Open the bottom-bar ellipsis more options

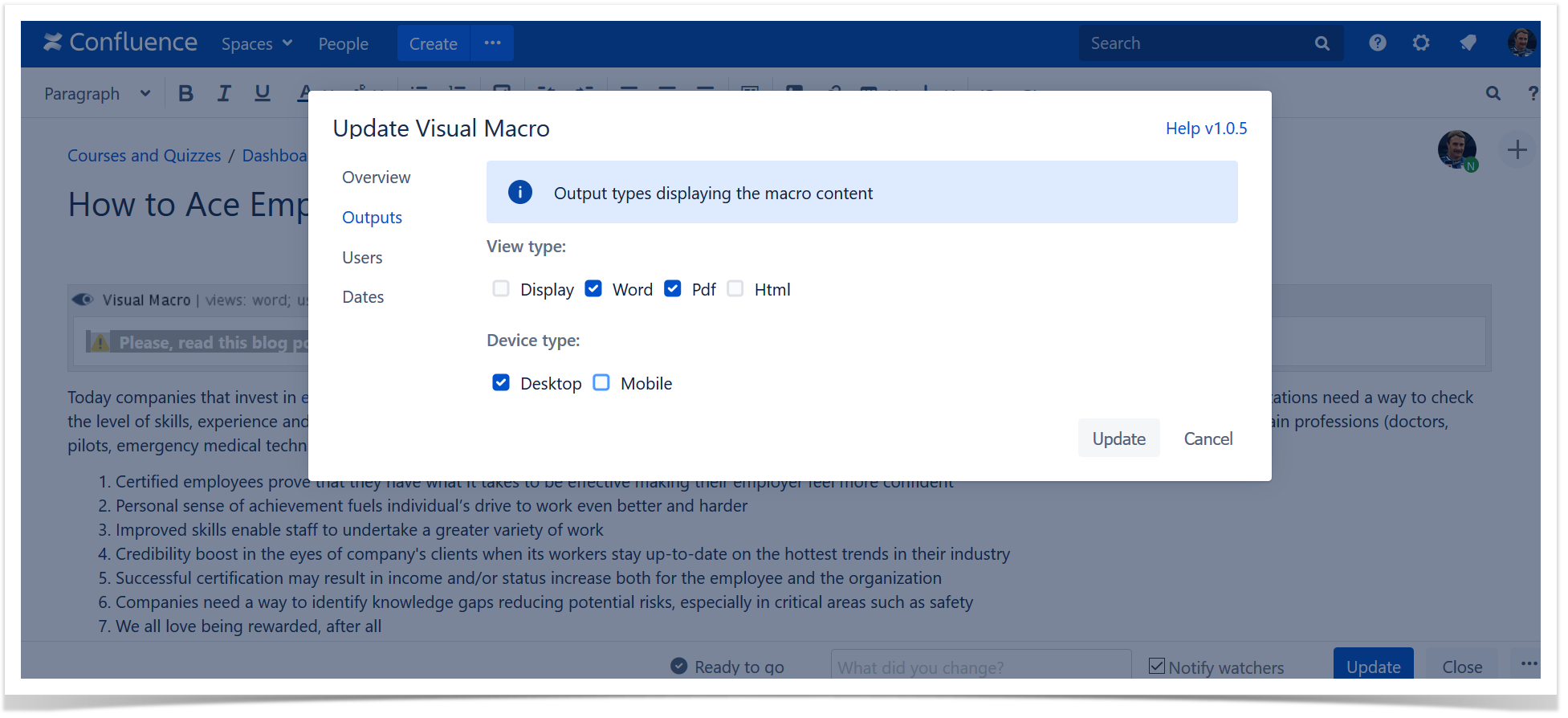(x=1529, y=663)
